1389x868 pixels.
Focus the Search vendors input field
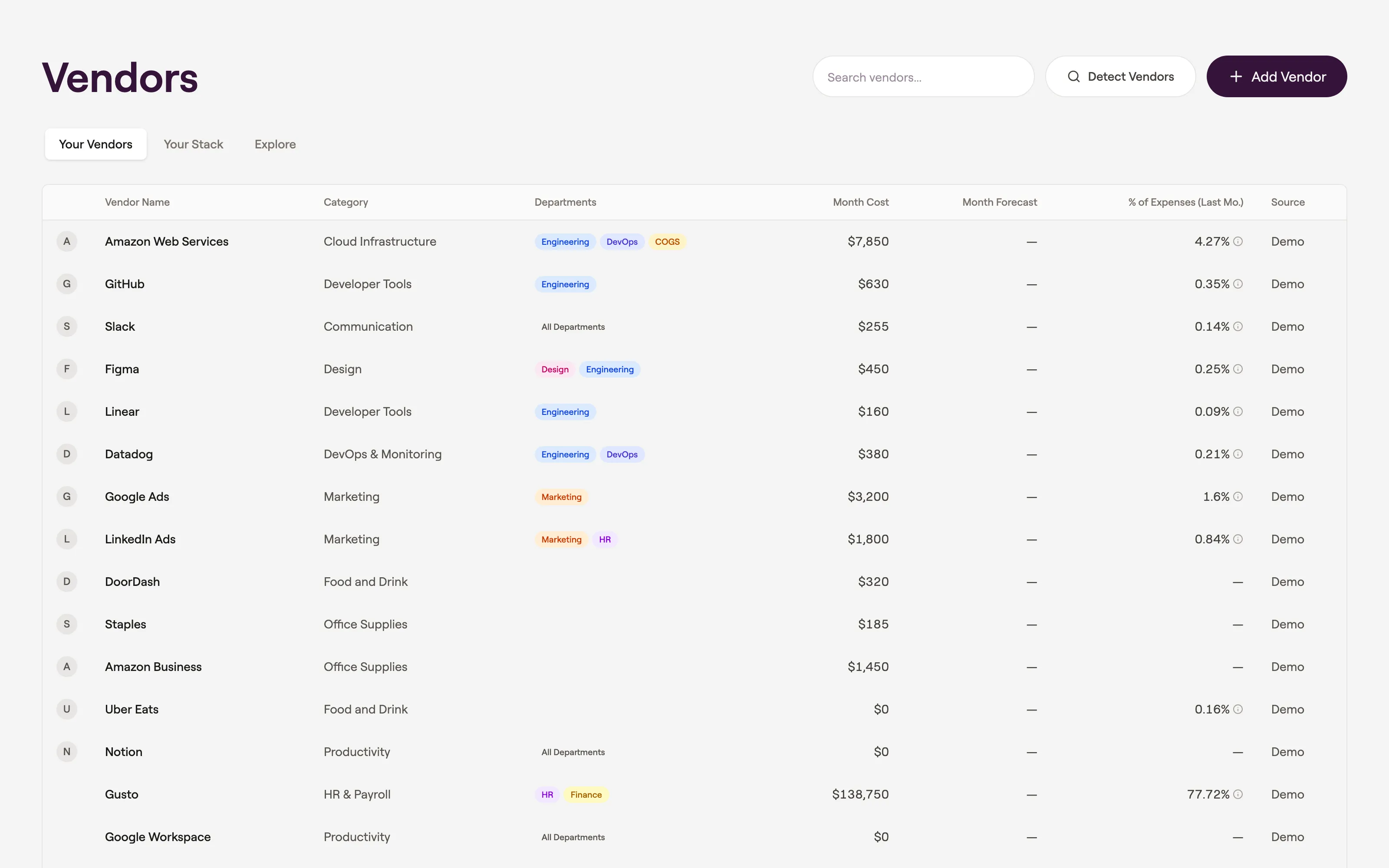(924, 76)
